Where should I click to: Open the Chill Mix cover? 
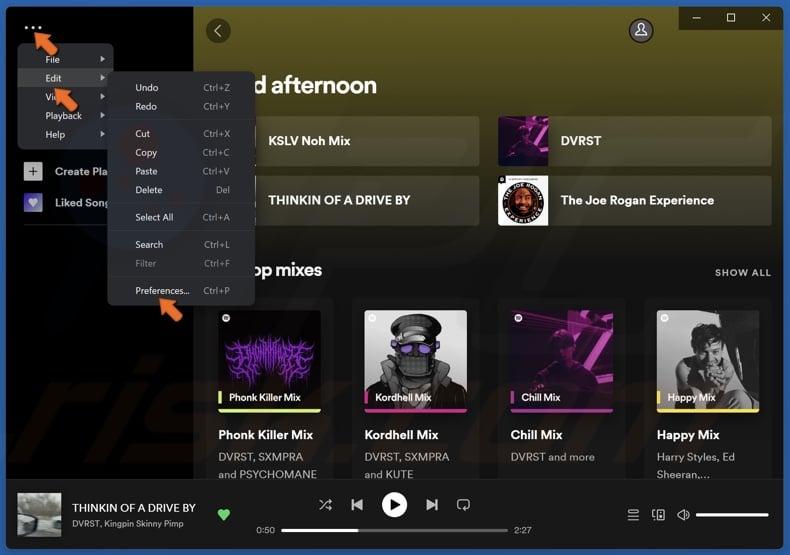click(562, 362)
